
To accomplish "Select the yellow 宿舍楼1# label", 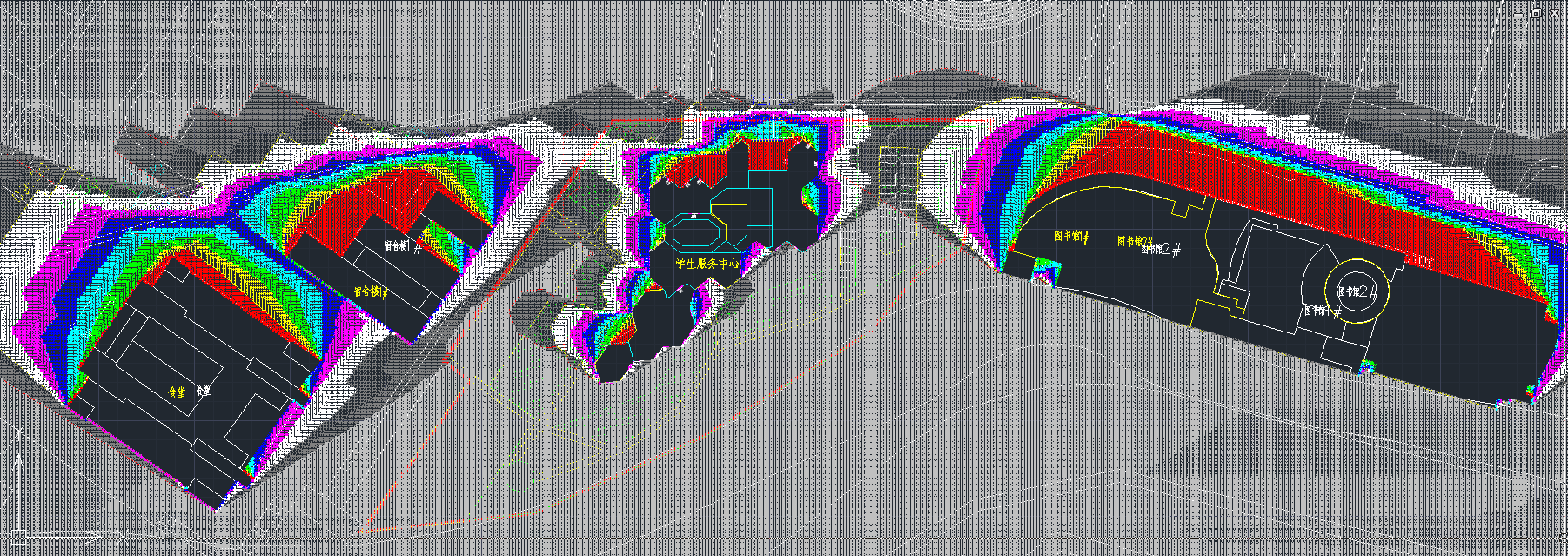I will [x=372, y=291].
